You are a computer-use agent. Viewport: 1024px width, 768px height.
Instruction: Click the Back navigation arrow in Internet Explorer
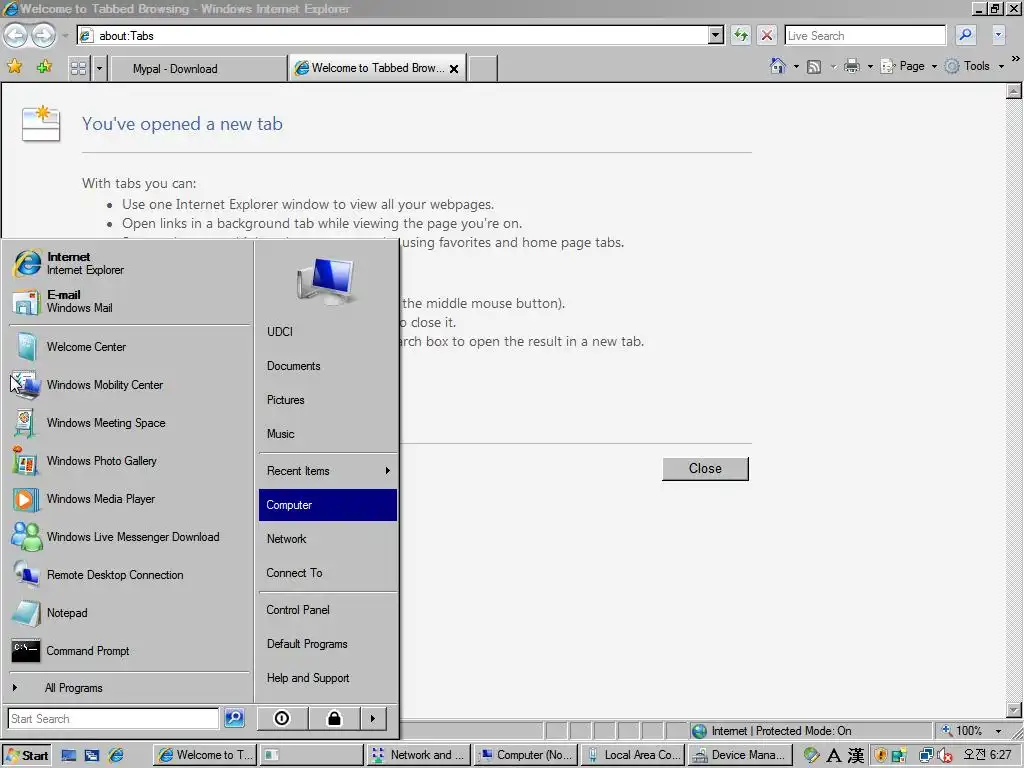pos(16,35)
